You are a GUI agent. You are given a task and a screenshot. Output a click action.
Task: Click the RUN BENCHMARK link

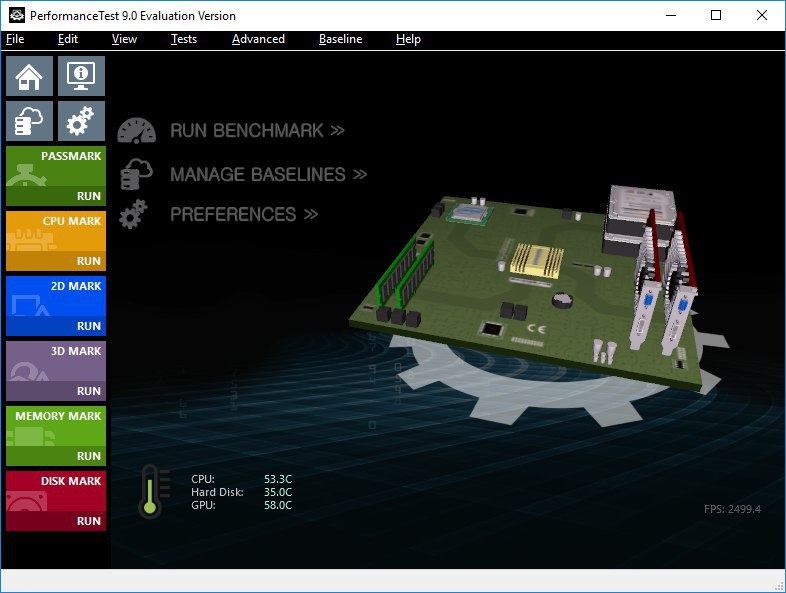pyautogui.click(x=257, y=131)
